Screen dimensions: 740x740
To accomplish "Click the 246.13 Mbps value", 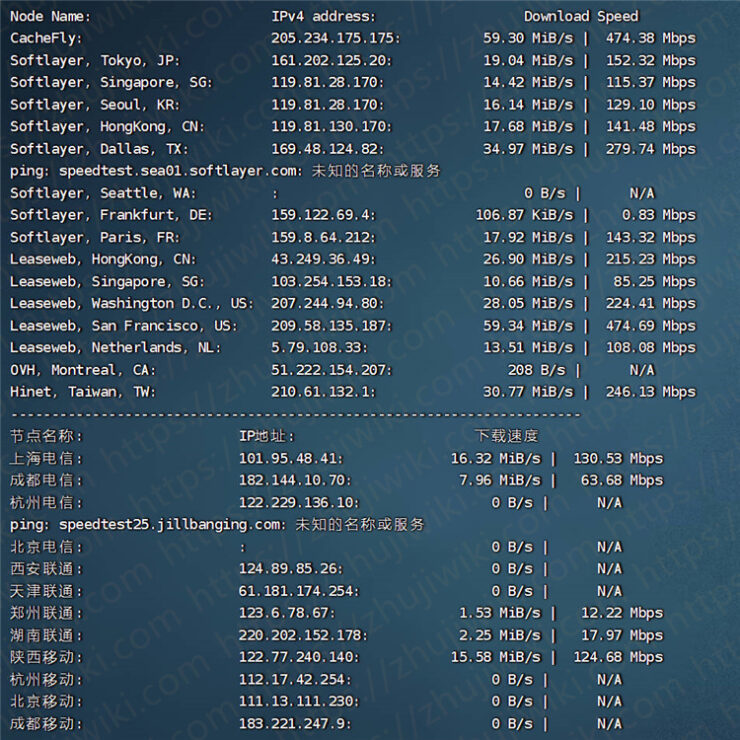I will point(651,392).
